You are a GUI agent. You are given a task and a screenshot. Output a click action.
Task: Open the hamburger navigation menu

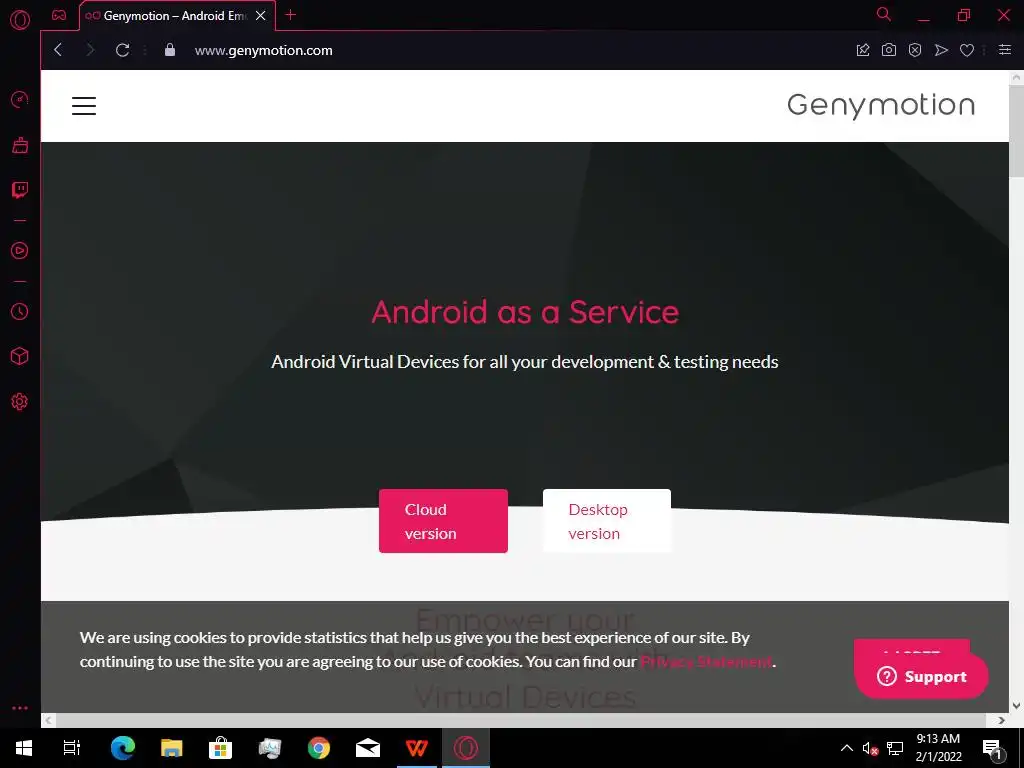[x=84, y=106]
